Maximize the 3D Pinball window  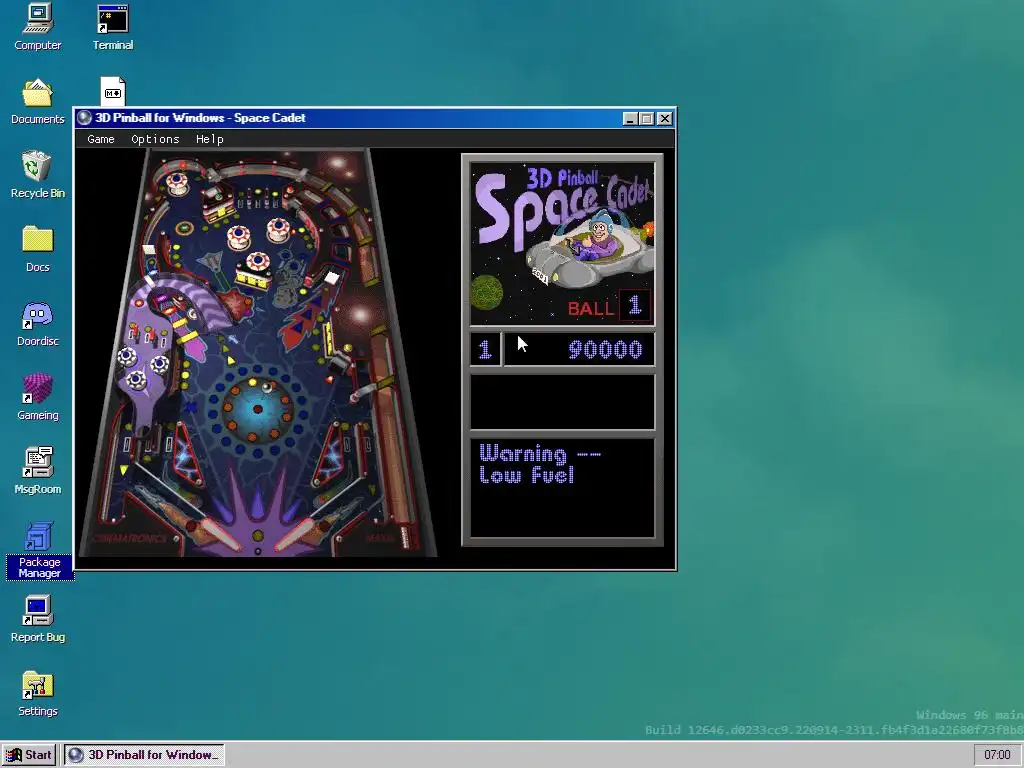coord(647,118)
